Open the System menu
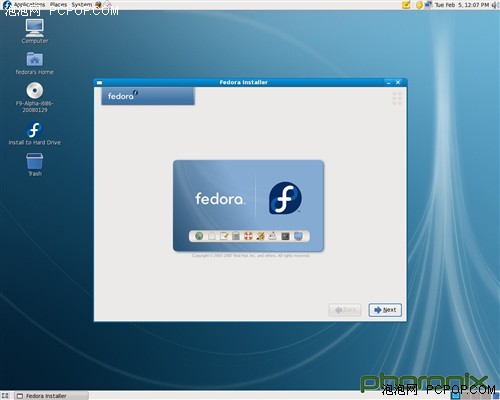The image size is (500, 400). click(x=82, y=5)
